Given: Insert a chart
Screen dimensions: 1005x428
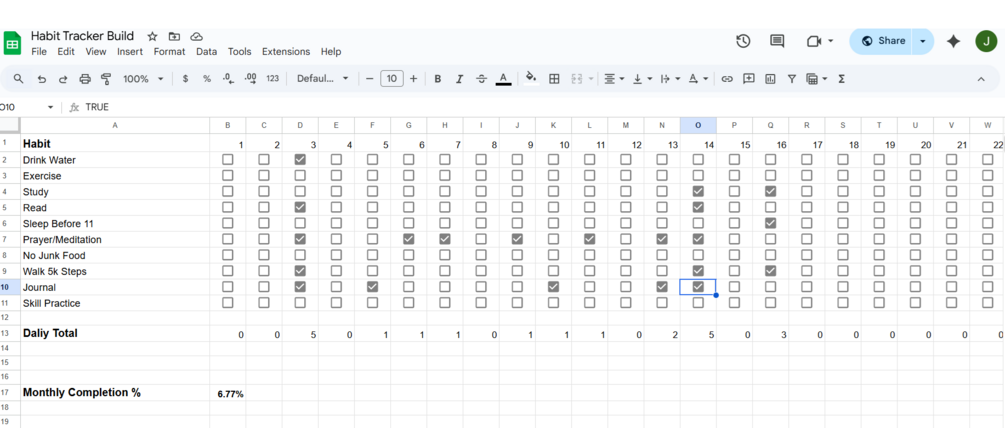Looking at the screenshot, I should 770,79.
